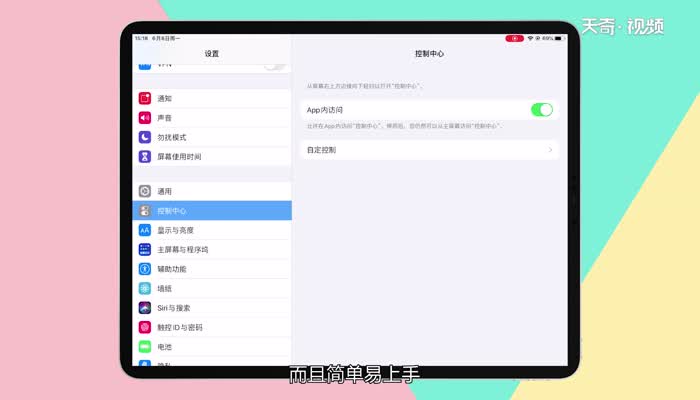Open 通用 settings row

pyautogui.click(x=212, y=191)
